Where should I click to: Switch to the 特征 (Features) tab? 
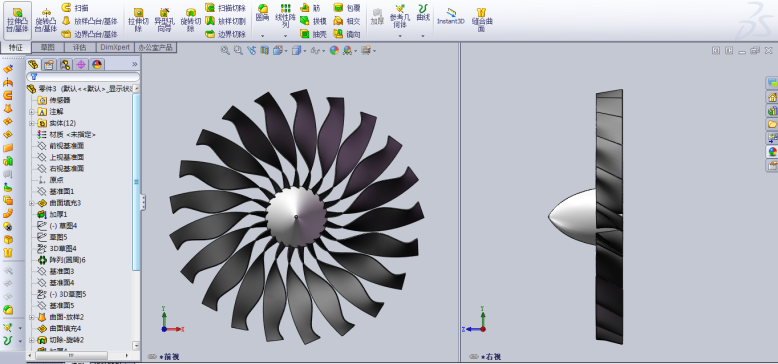tap(15, 48)
